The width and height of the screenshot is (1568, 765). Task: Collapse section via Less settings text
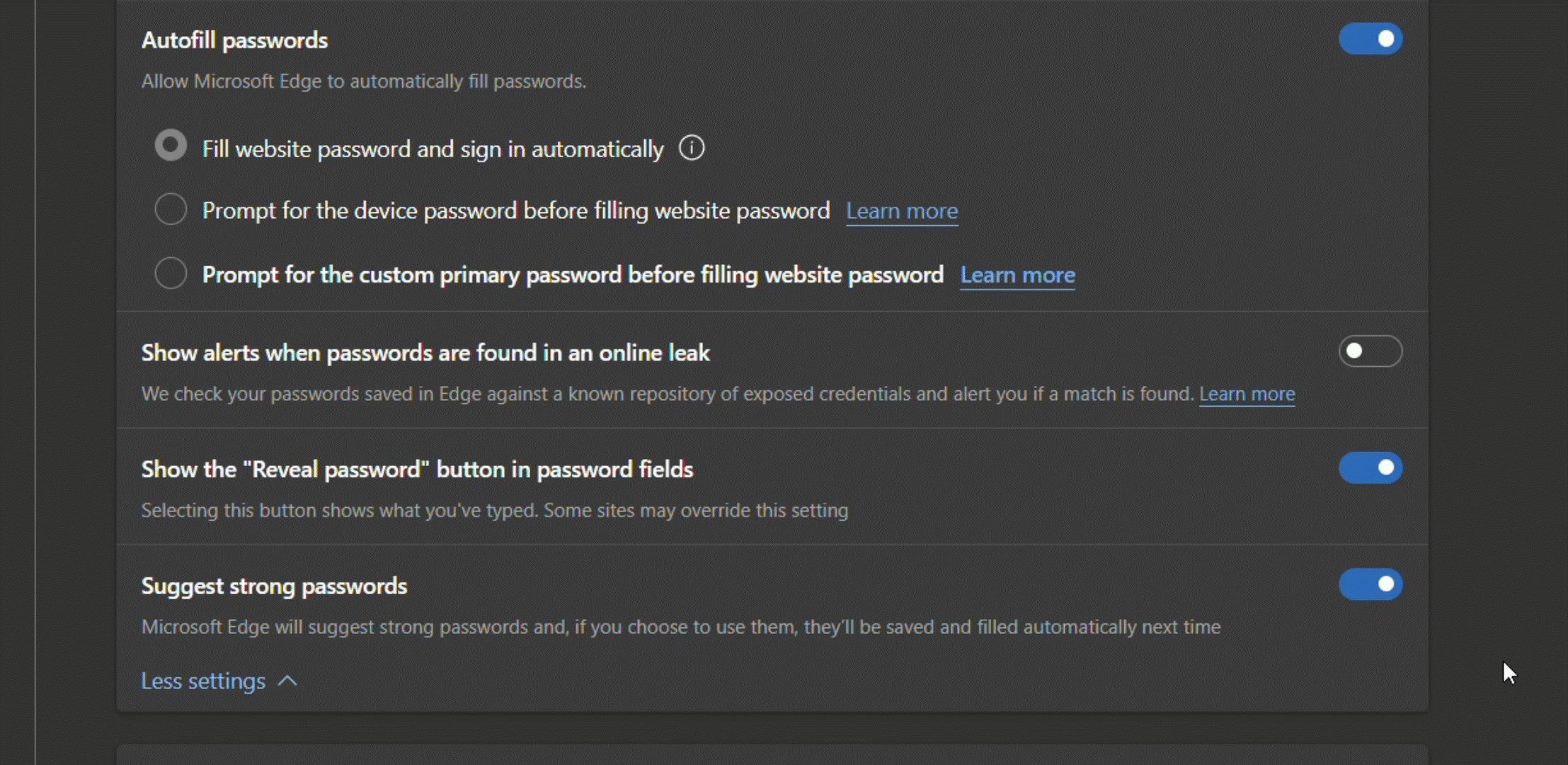click(x=203, y=681)
